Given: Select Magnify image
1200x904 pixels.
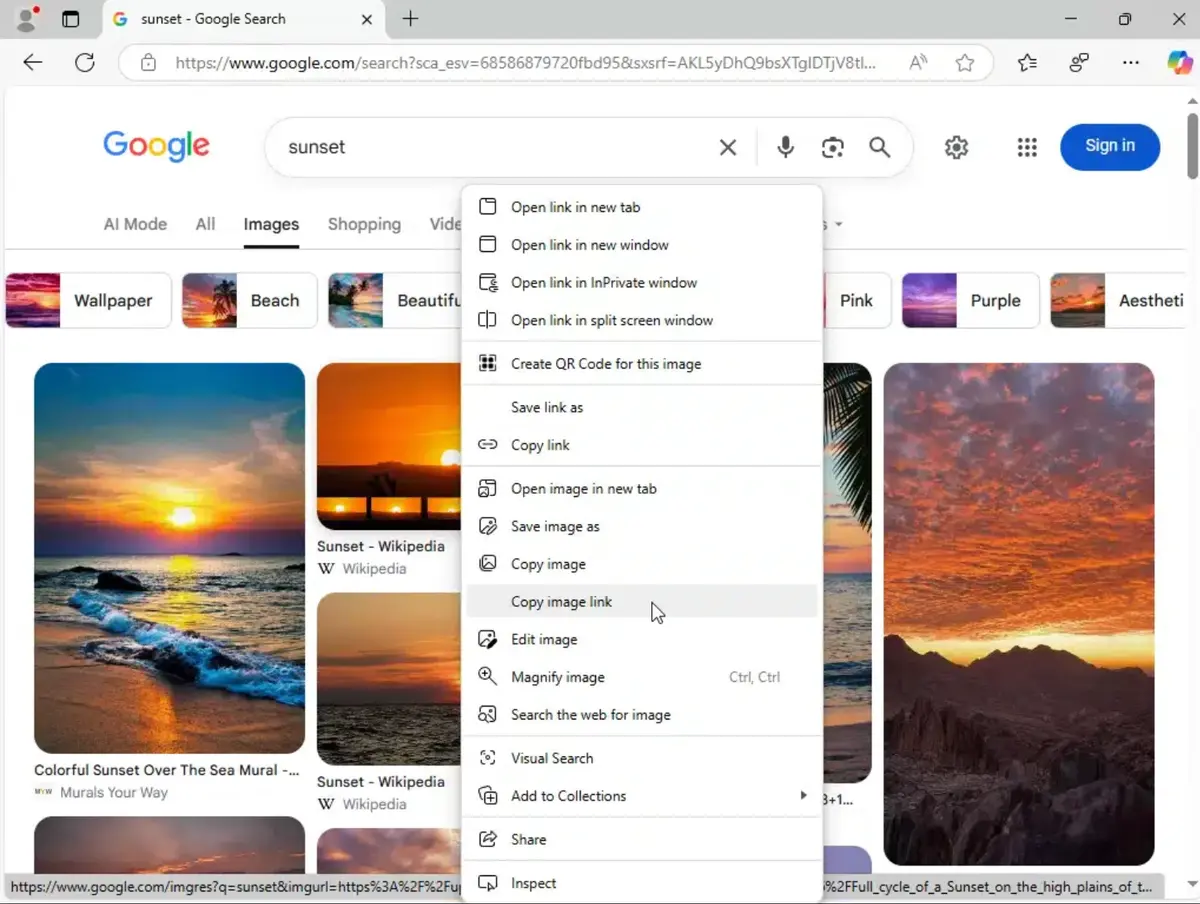Looking at the screenshot, I should click(x=642, y=677).
